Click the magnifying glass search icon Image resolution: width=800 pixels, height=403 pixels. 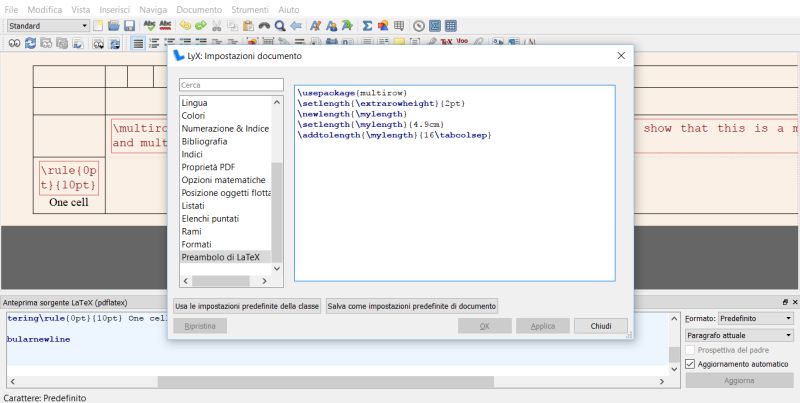[x=280, y=26]
